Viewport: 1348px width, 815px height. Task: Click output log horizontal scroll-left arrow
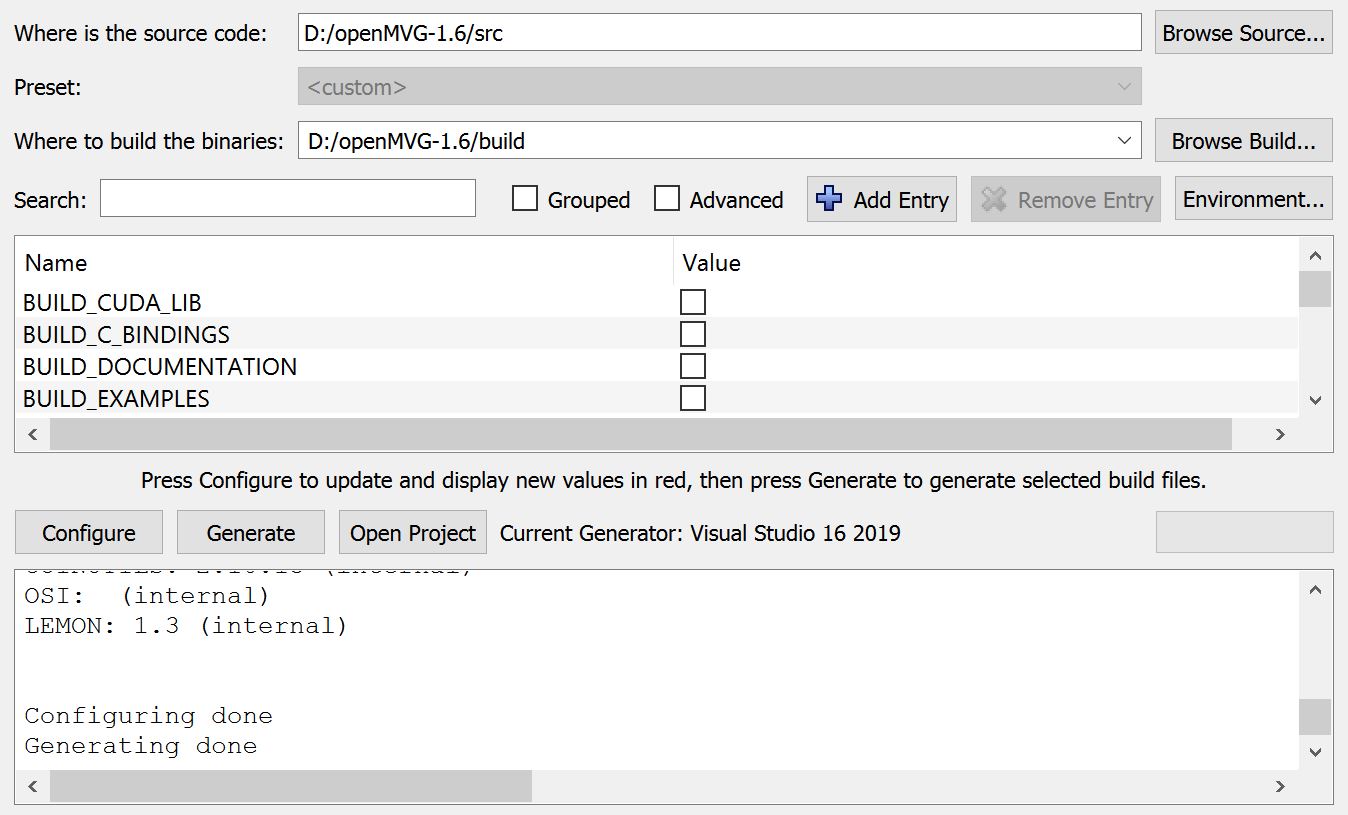coord(32,786)
